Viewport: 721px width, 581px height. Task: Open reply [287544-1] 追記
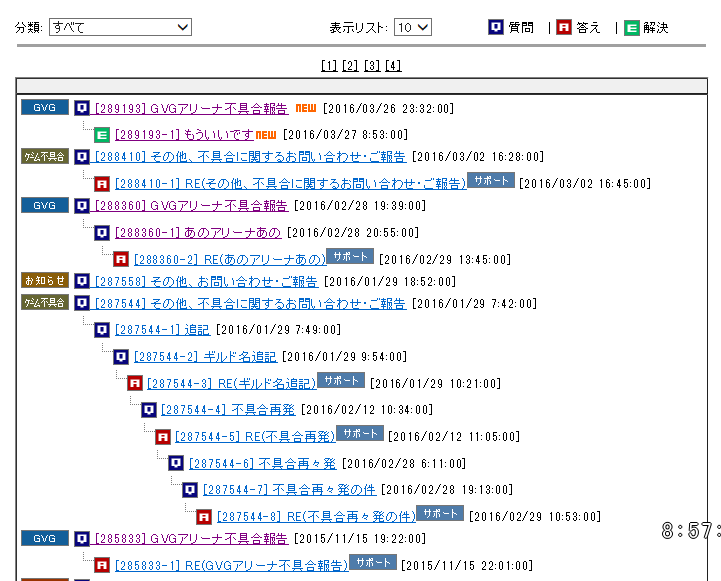162,330
